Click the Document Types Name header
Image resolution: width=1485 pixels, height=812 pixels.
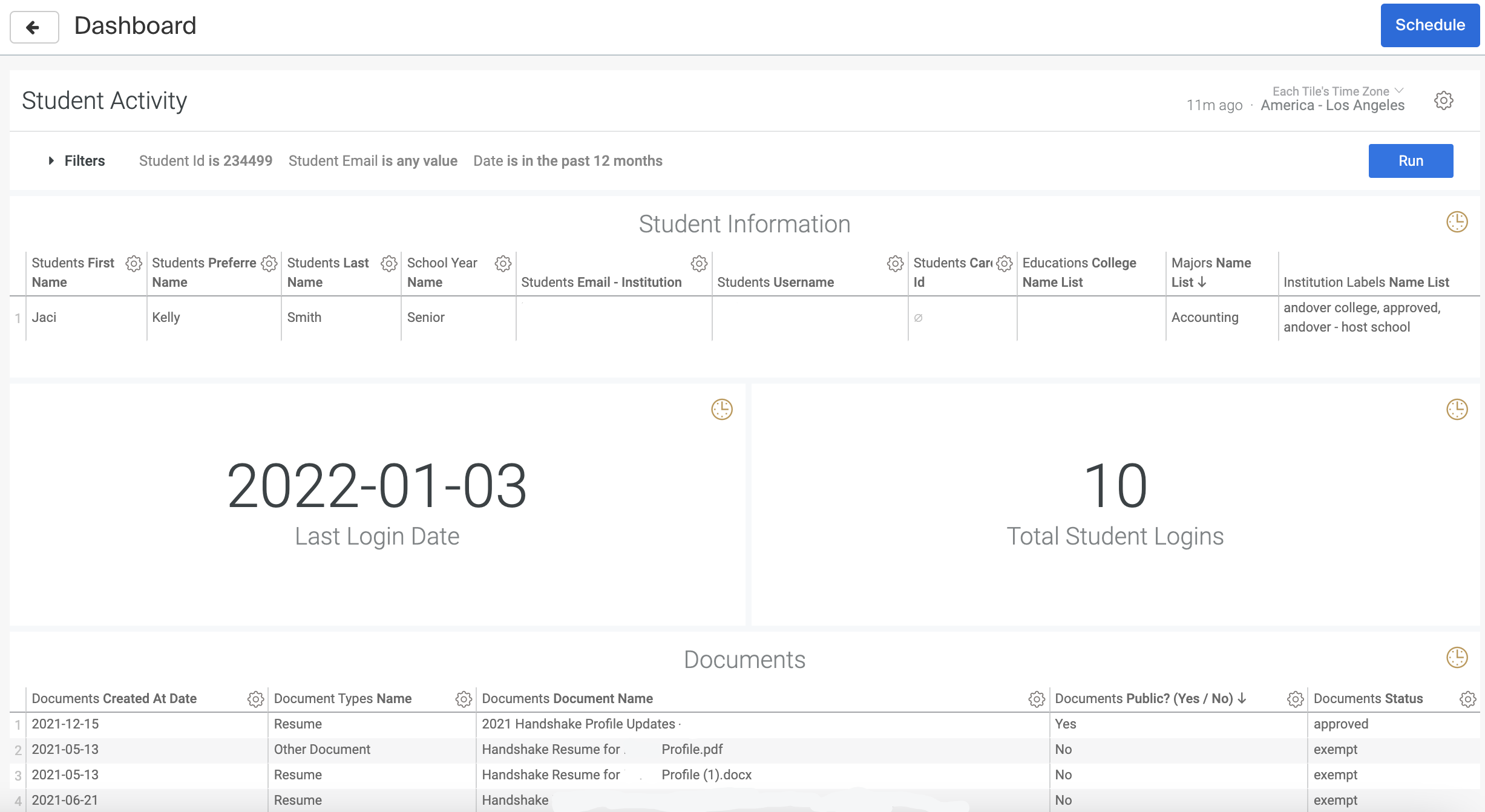343,699
